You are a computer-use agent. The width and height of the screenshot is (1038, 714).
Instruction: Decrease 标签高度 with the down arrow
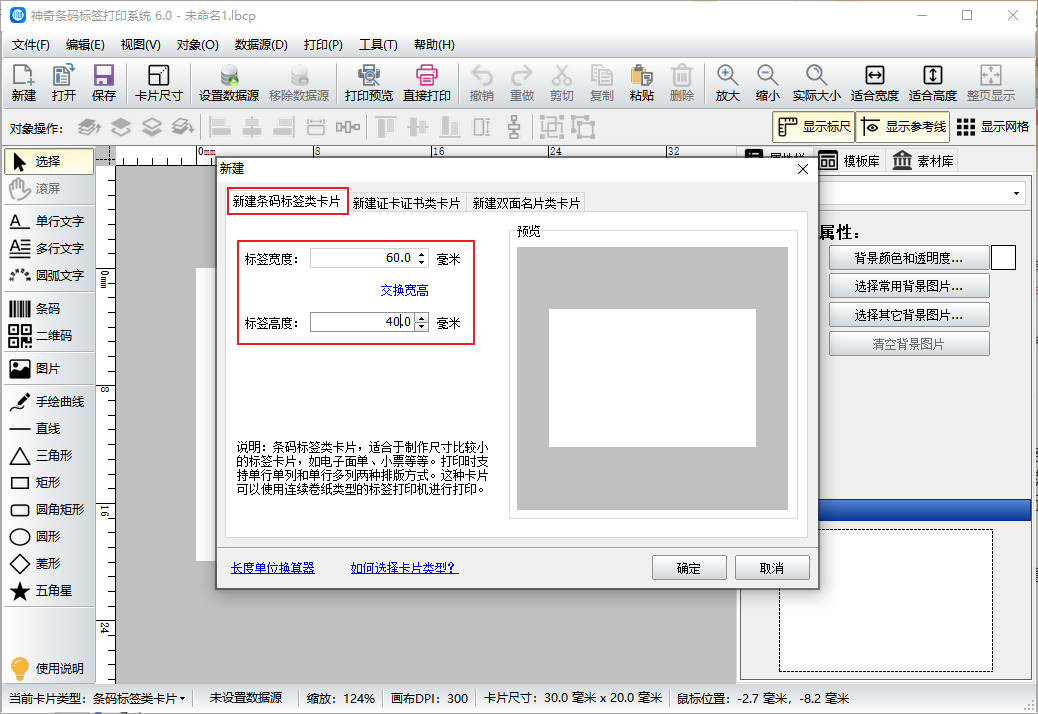[422, 326]
